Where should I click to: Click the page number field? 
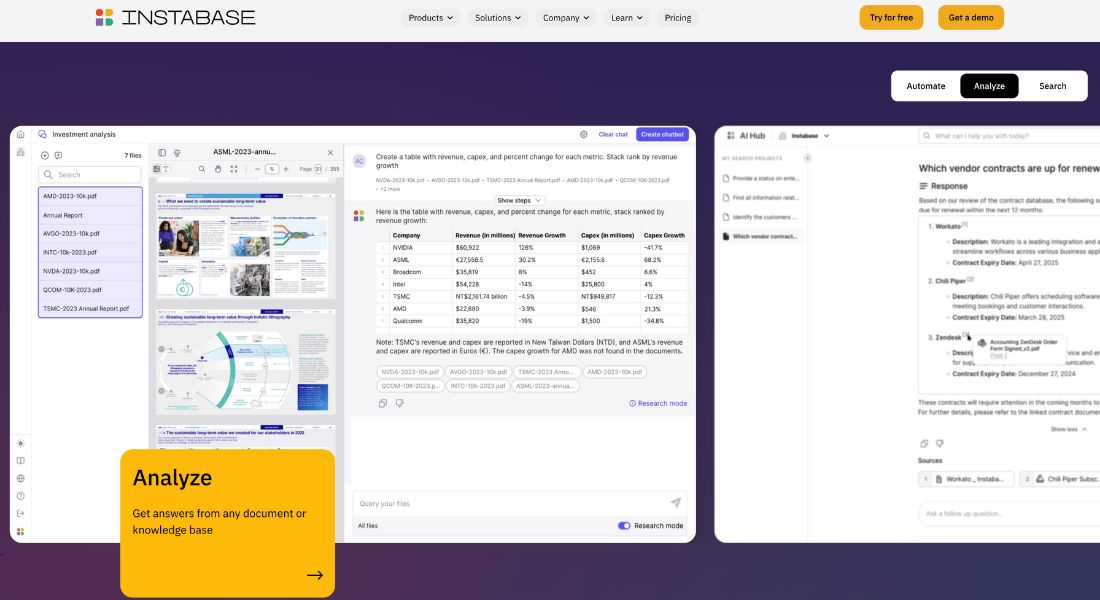point(318,169)
